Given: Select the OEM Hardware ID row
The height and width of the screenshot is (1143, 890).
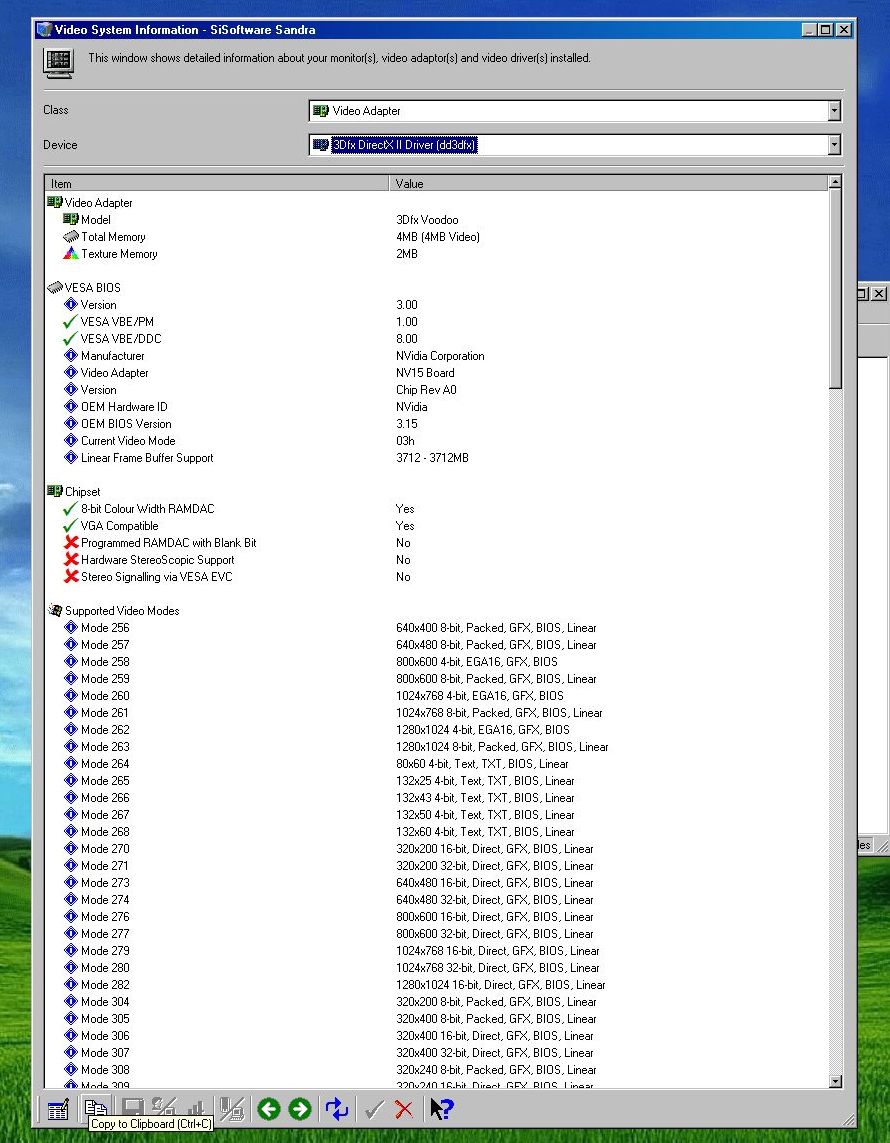Looking at the screenshot, I should point(436,407).
